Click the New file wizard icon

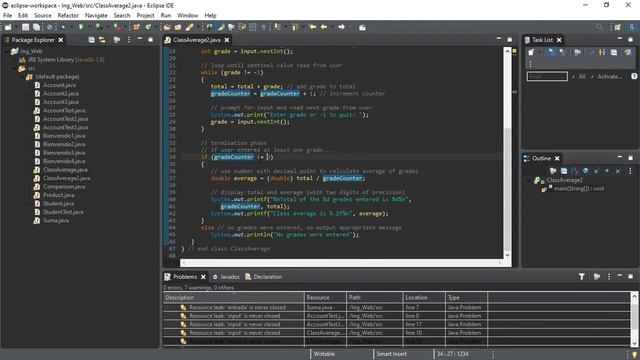(8, 27)
